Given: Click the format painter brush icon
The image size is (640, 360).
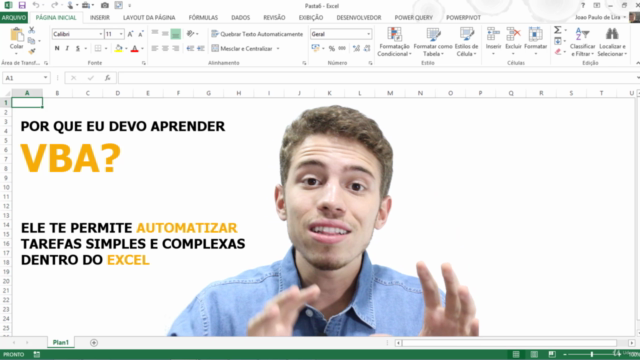Looking at the screenshot, I should click(x=31, y=51).
